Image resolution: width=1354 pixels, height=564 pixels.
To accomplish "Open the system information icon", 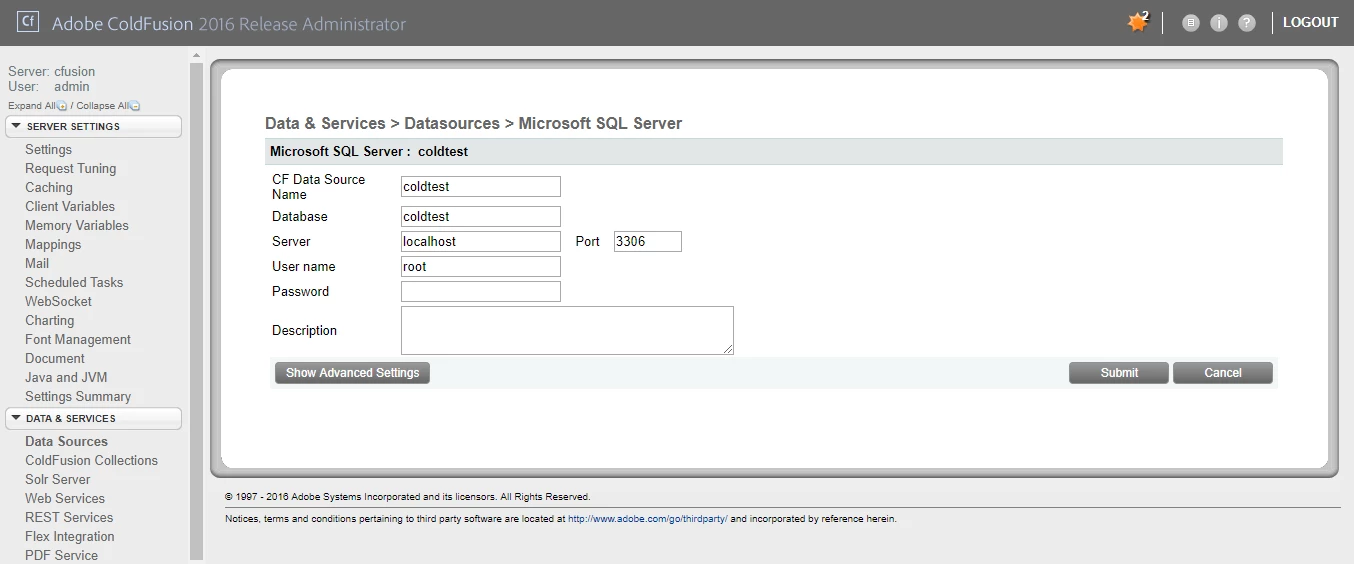I will (1218, 23).
